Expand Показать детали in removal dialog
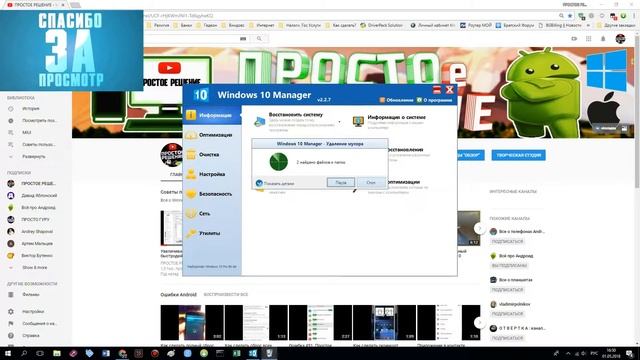The image size is (640, 360). (x=275, y=183)
